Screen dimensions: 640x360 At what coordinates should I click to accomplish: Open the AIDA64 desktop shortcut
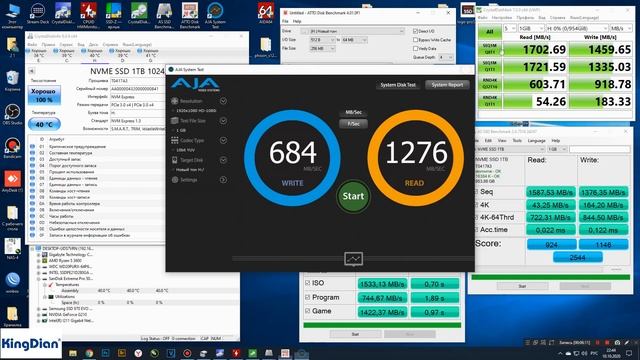(266, 13)
